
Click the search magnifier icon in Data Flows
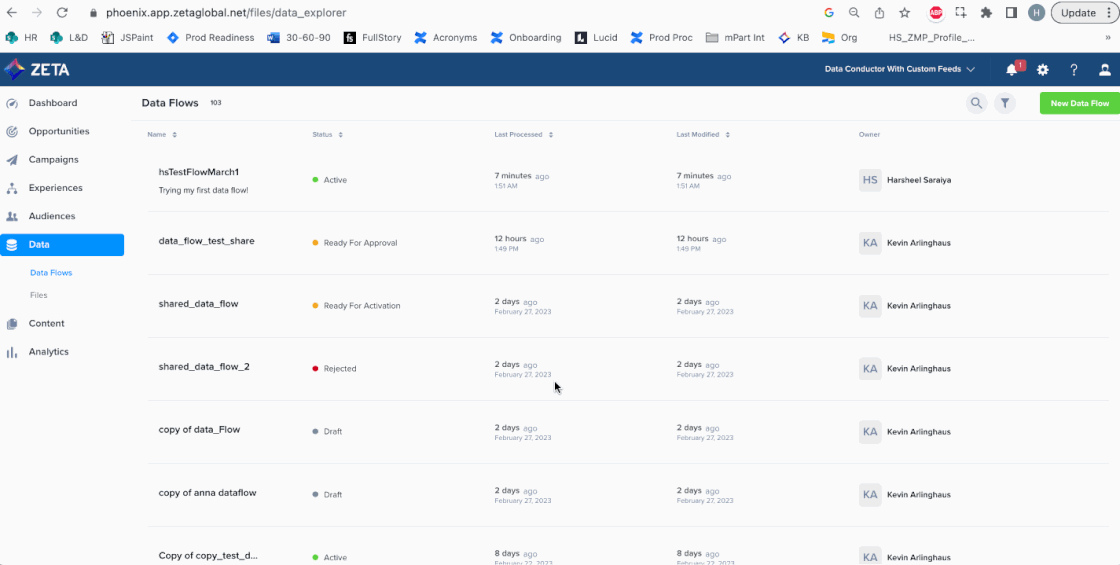click(x=976, y=103)
